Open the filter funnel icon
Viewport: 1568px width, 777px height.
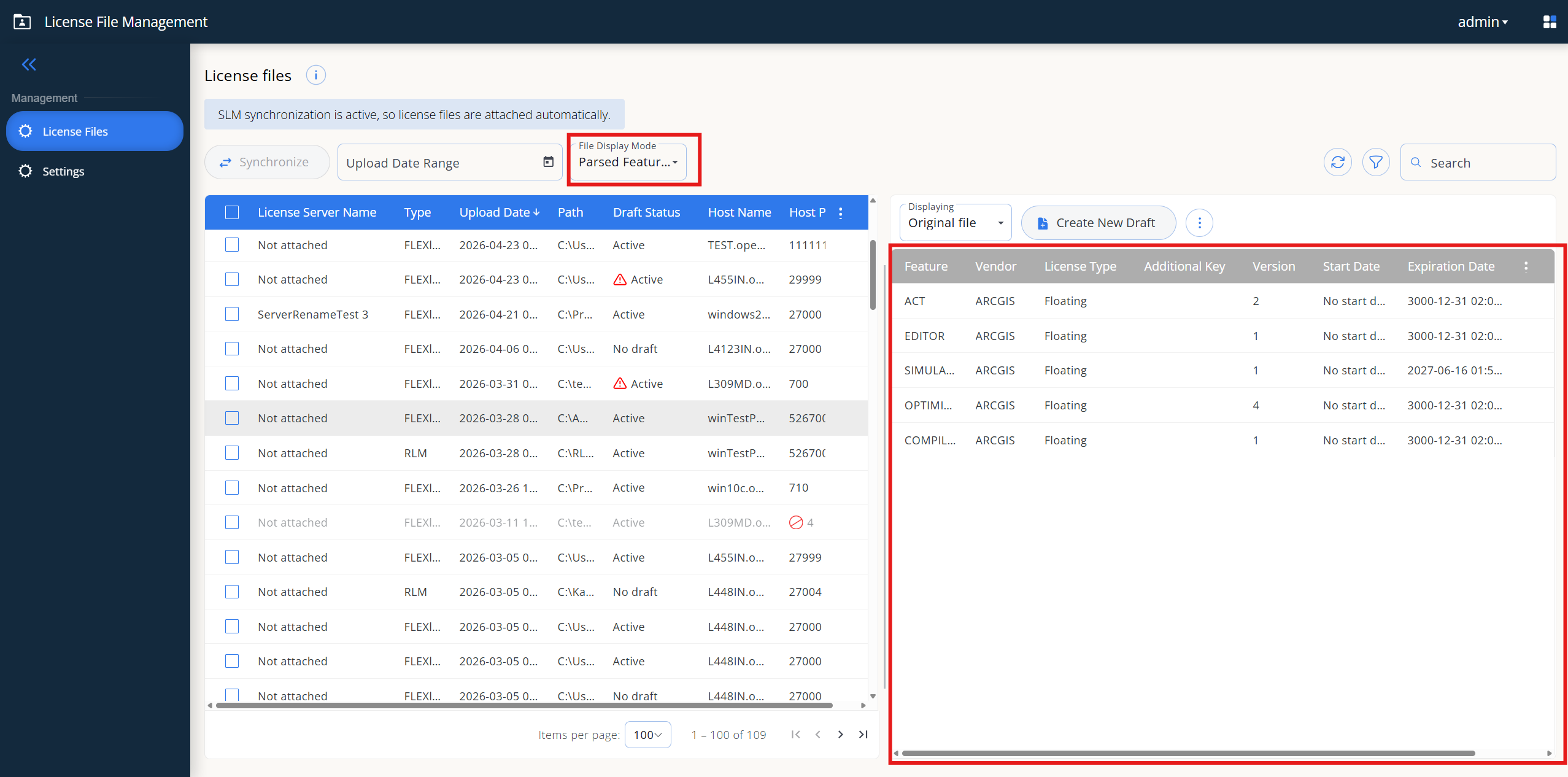1376,163
